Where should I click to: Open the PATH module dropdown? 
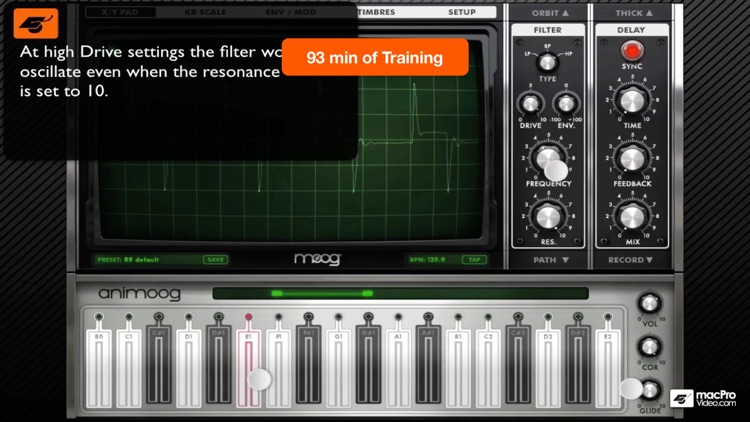[x=551, y=260]
